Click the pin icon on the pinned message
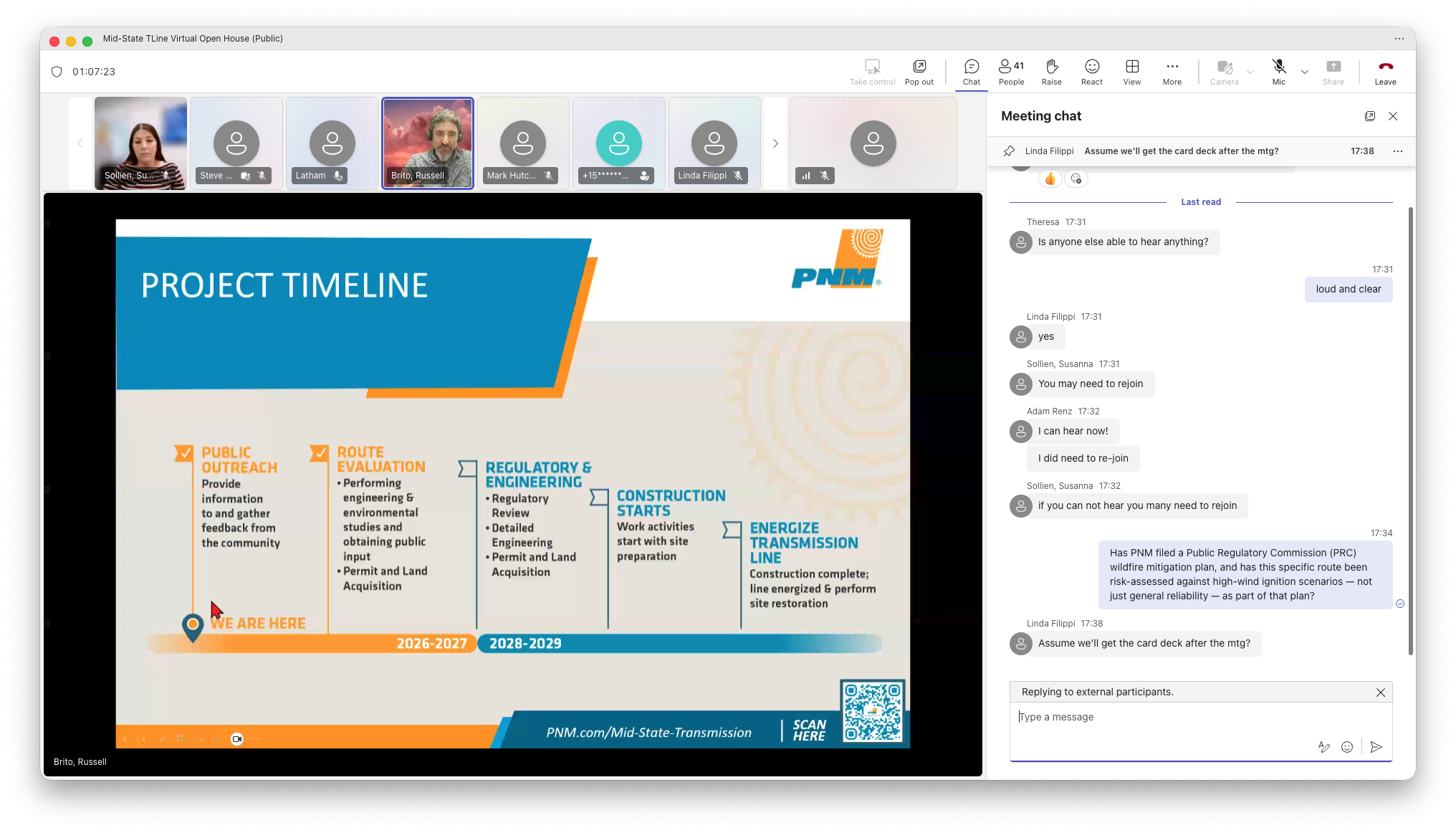Screen dimensions: 1456x833 pos(1009,151)
